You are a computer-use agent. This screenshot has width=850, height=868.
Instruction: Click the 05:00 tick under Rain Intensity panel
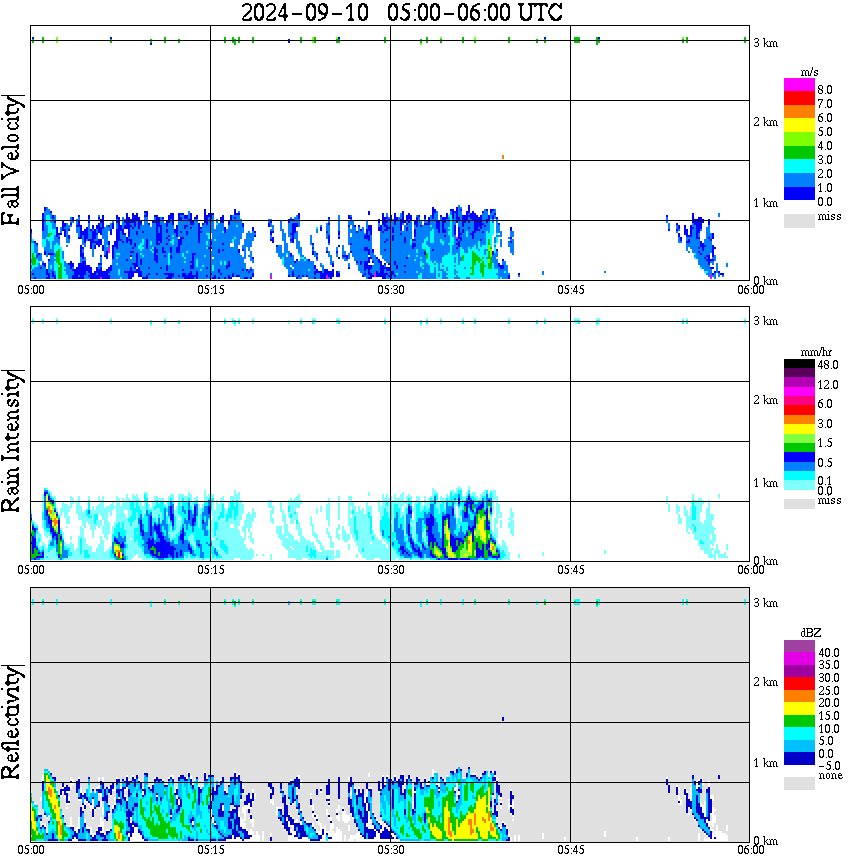coord(31,570)
